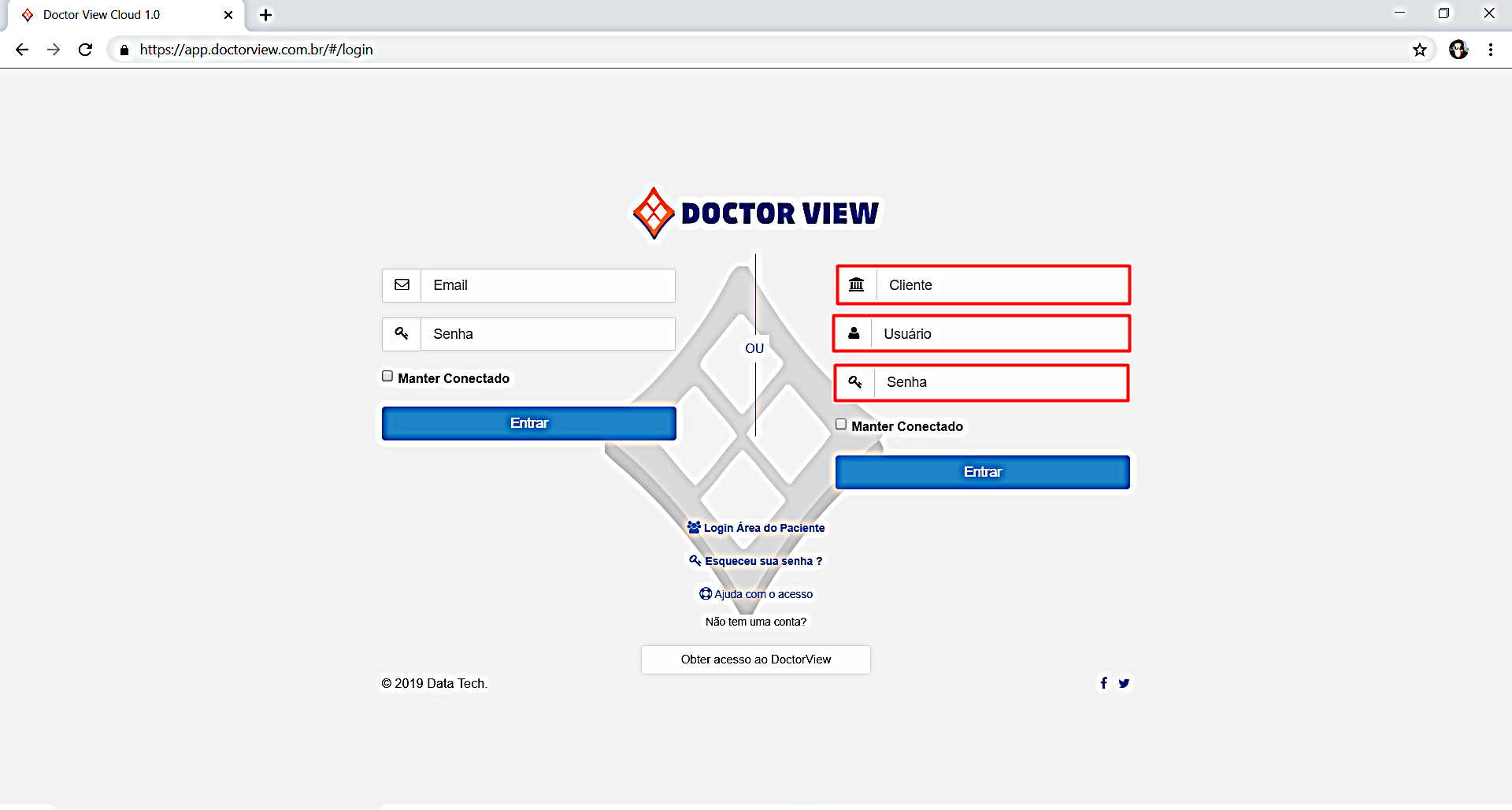This screenshot has height=810, width=1512.
Task: Click into the Usuário input field
Action: point(1000,334)
